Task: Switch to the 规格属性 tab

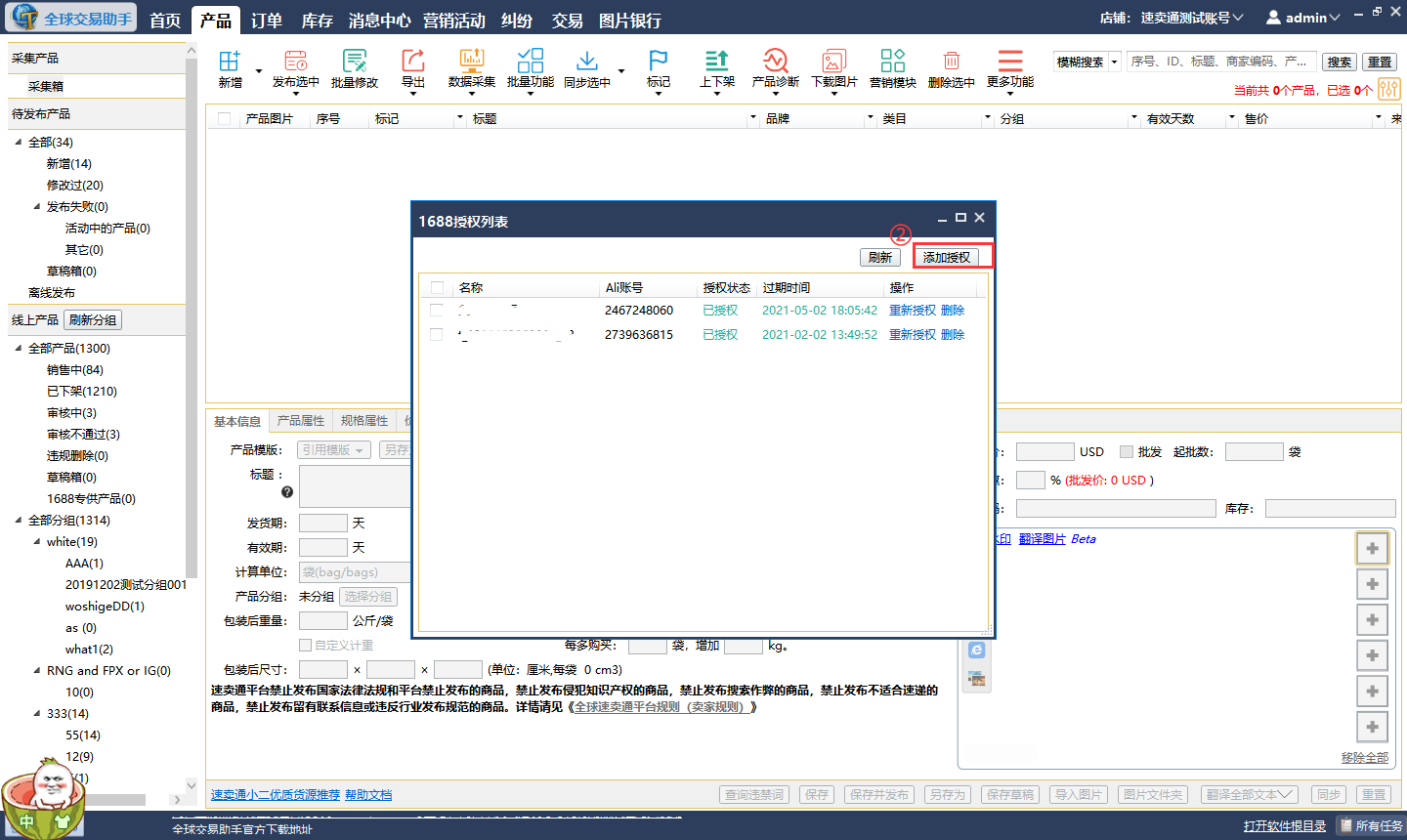Action: [x=364, y=420]
